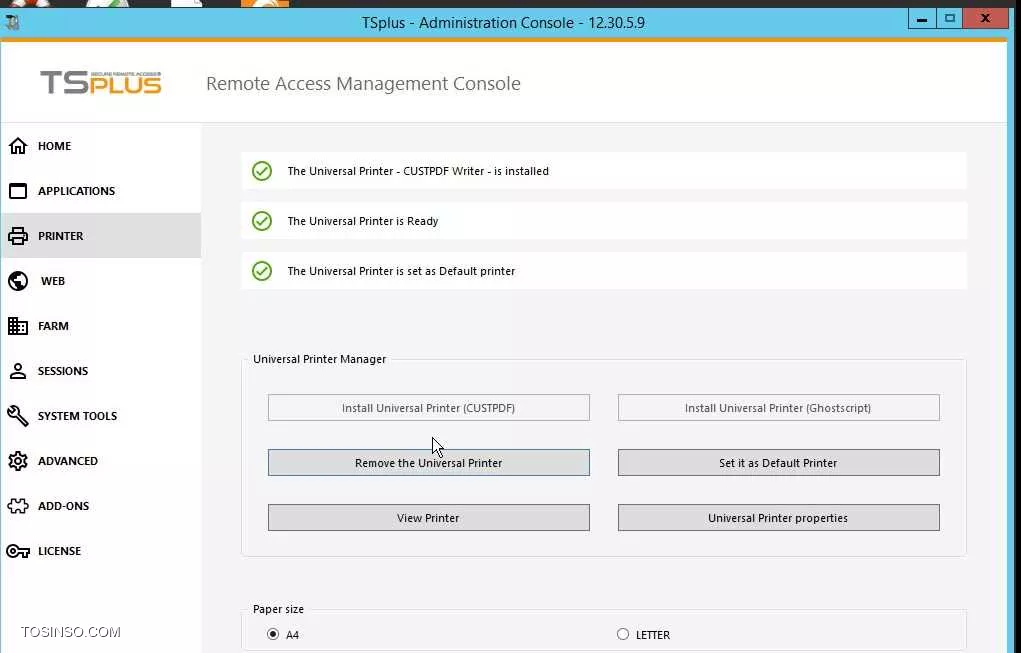1021x653 pixels.
Task: Click green check icon beside Printer is Ready
Action: coord(262,221)
